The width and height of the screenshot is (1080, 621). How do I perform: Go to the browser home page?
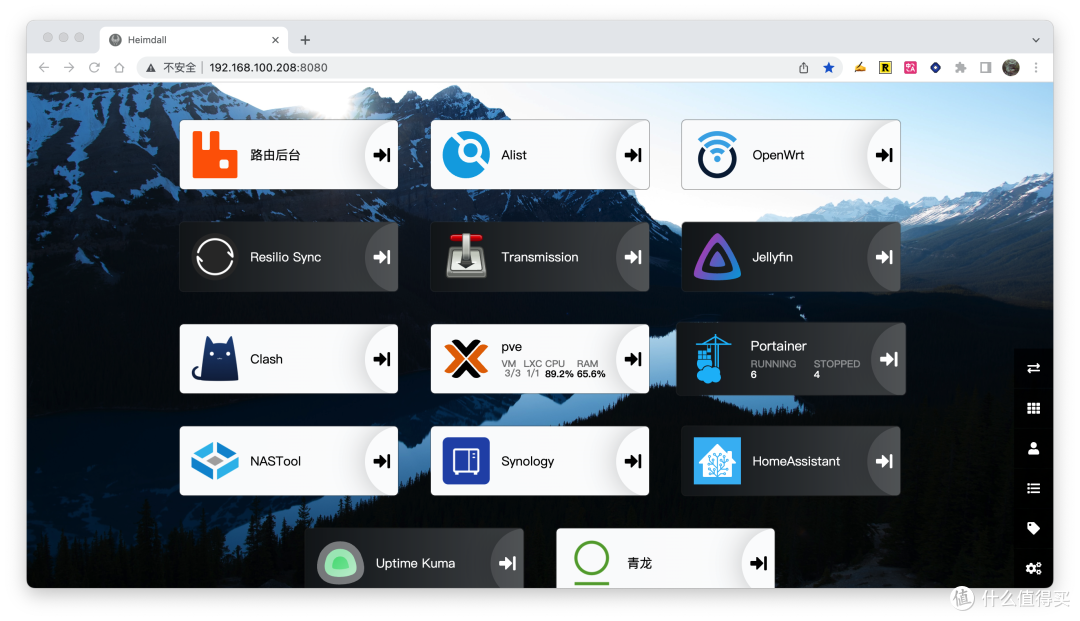(x=119, y=67)
